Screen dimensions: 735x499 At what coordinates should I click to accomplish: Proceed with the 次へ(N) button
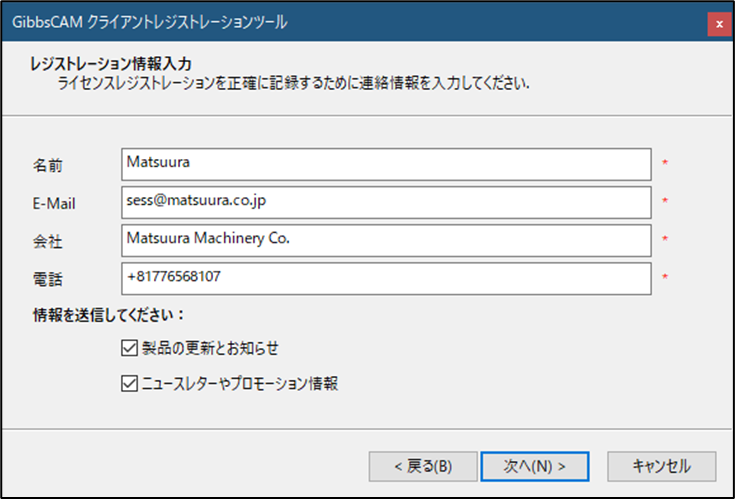coord(534,466)
